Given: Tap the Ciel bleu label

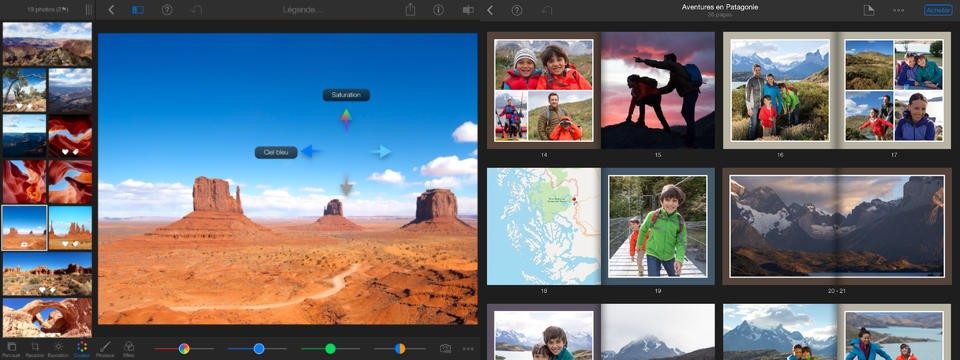Looking at the screenshot, I should tap(276, 152).
